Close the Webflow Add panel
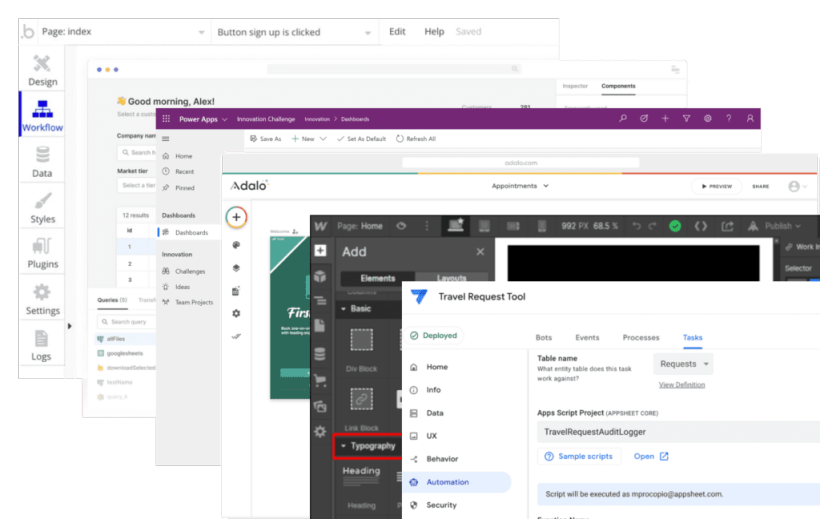The image size is (820, 519). pyautogui.click(x=480, y=252)
